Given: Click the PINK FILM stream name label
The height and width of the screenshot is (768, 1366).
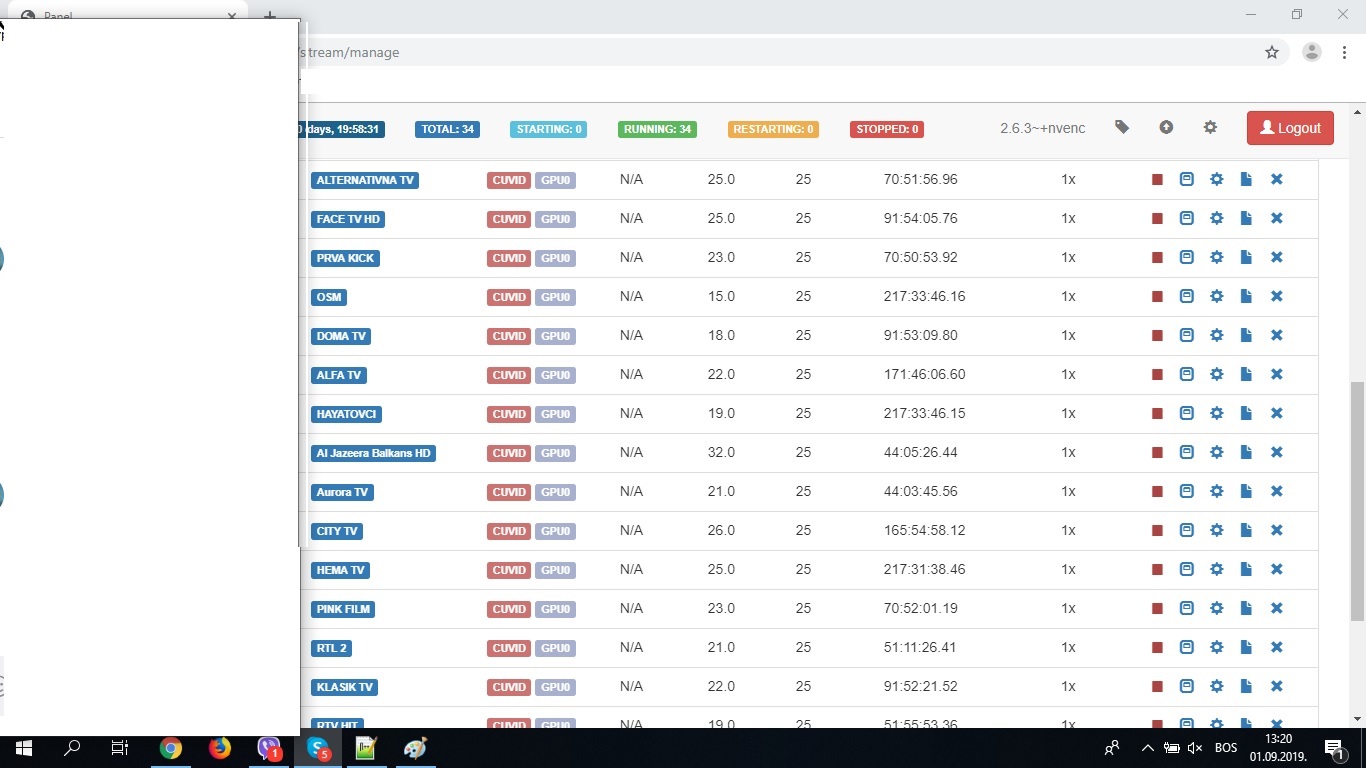Looking at the screenshot, I should pos(344,609).
